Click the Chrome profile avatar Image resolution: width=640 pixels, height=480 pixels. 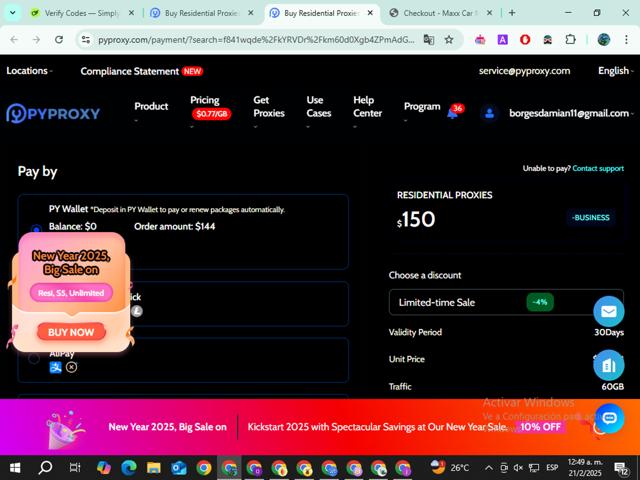pyautogui.click(x=604, y=40)
